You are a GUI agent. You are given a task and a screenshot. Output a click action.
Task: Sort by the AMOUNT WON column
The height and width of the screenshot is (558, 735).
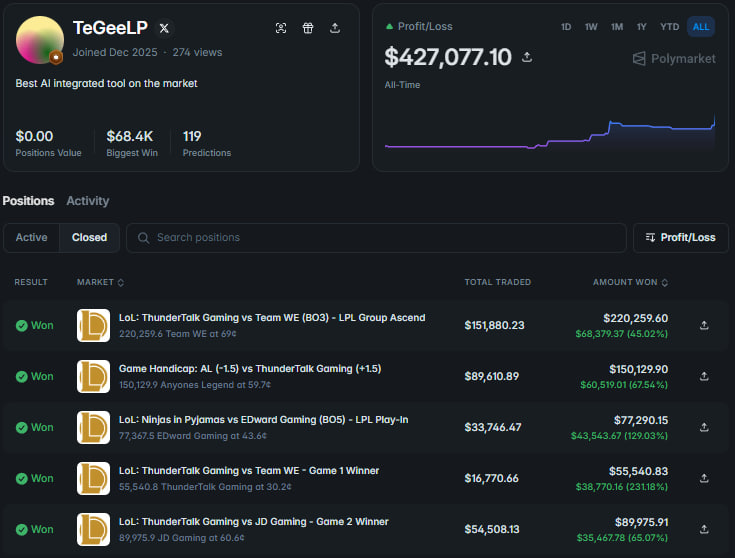tap(630, 282)
